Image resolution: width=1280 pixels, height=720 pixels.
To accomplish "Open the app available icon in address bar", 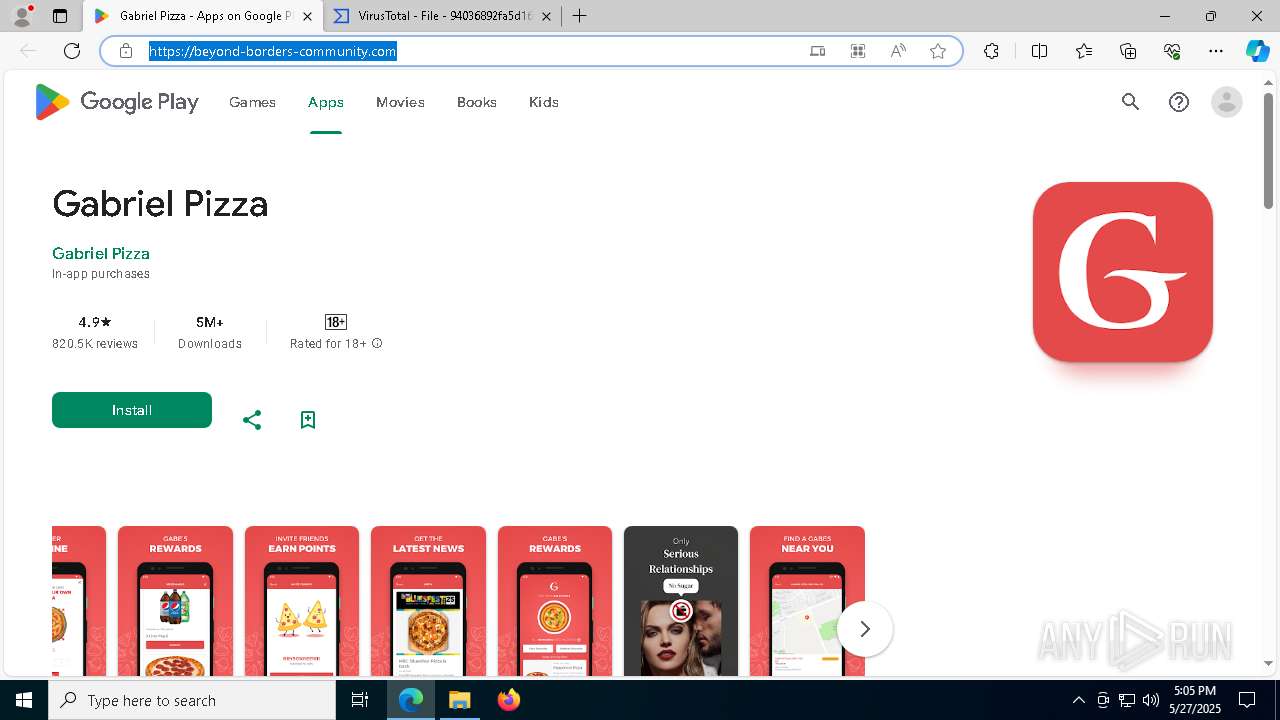I will [818, 51].
